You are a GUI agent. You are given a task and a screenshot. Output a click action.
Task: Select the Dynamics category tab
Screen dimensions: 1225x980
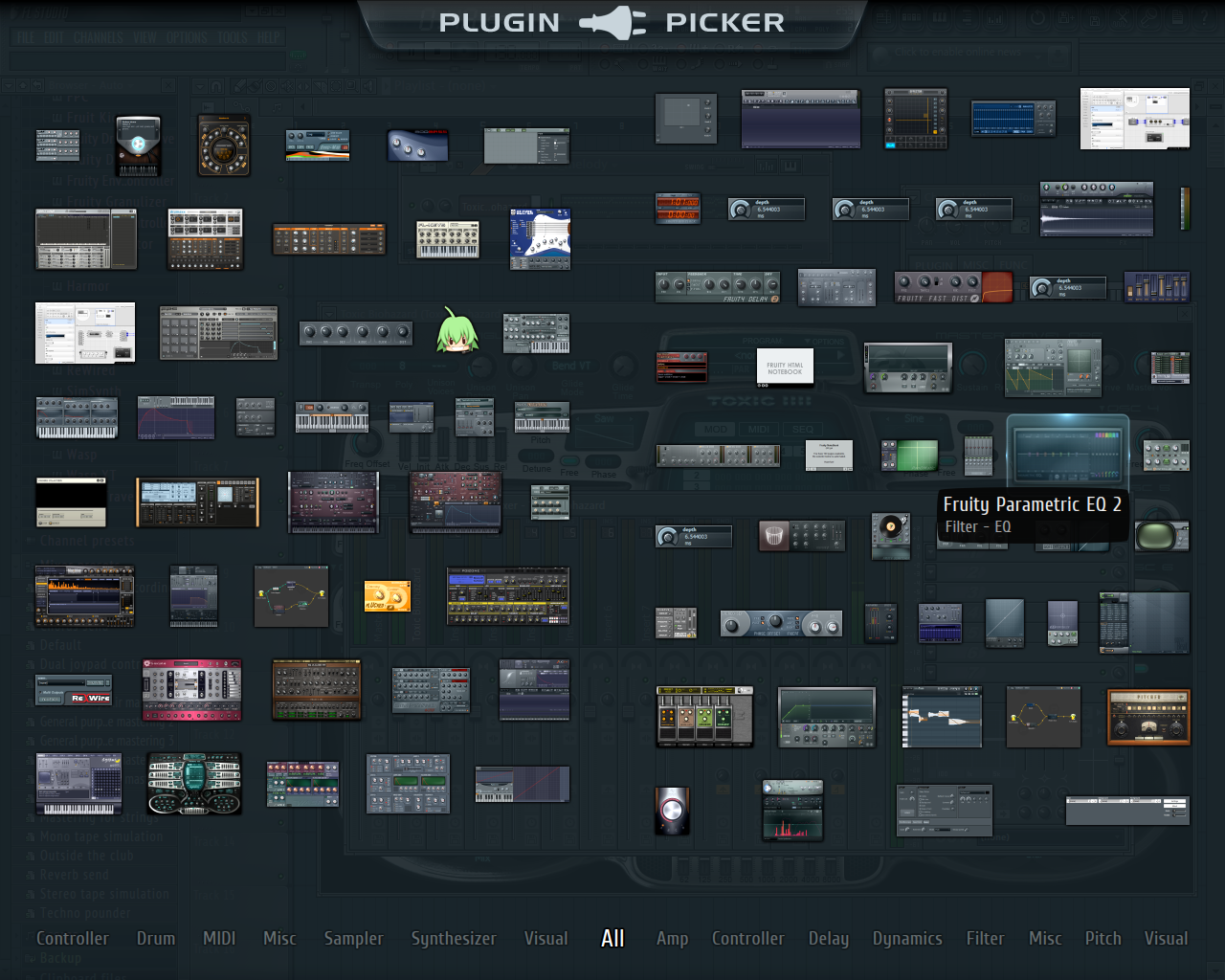tap(907, 939)
